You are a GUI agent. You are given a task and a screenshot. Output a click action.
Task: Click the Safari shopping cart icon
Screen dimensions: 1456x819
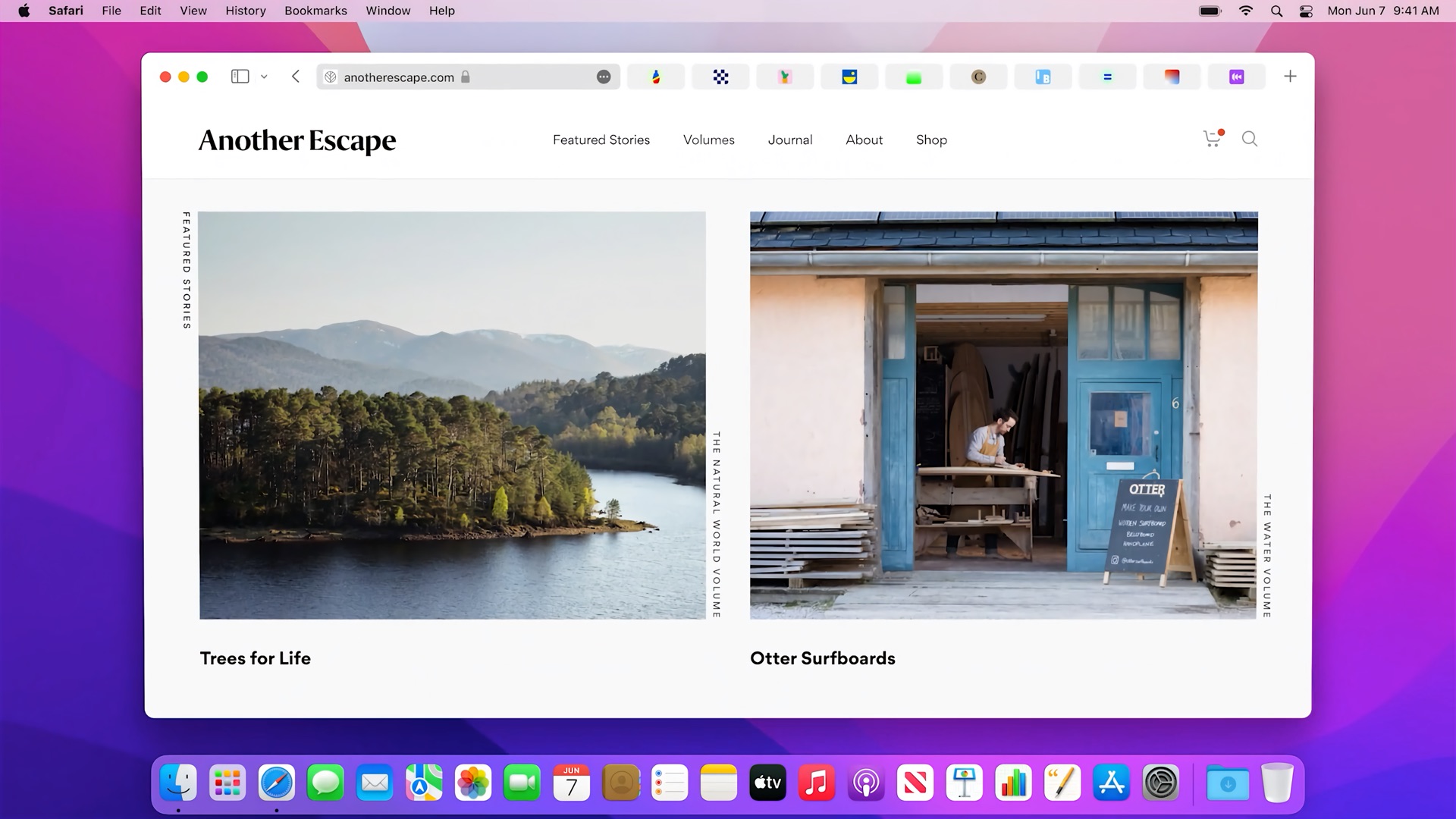click(1212, 139)
